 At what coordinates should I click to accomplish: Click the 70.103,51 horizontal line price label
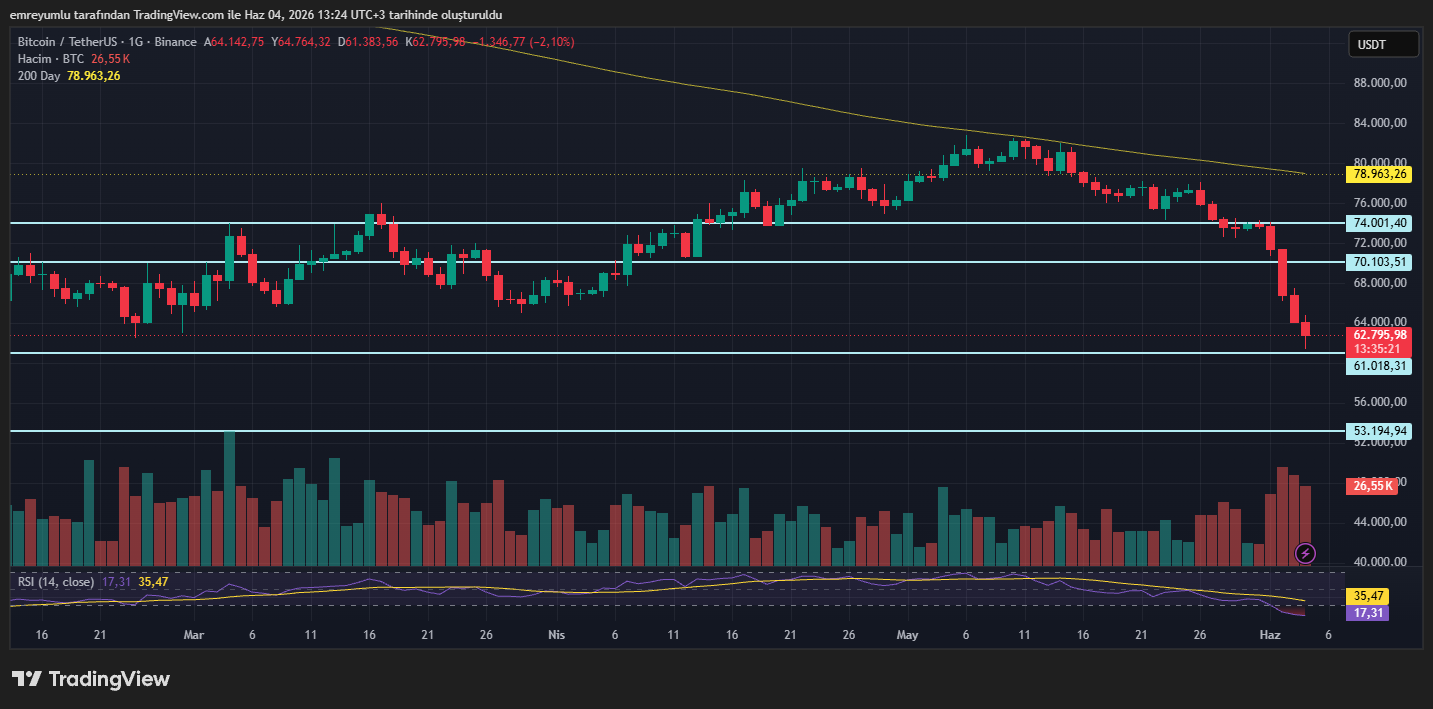click(x=1381, y=262)
